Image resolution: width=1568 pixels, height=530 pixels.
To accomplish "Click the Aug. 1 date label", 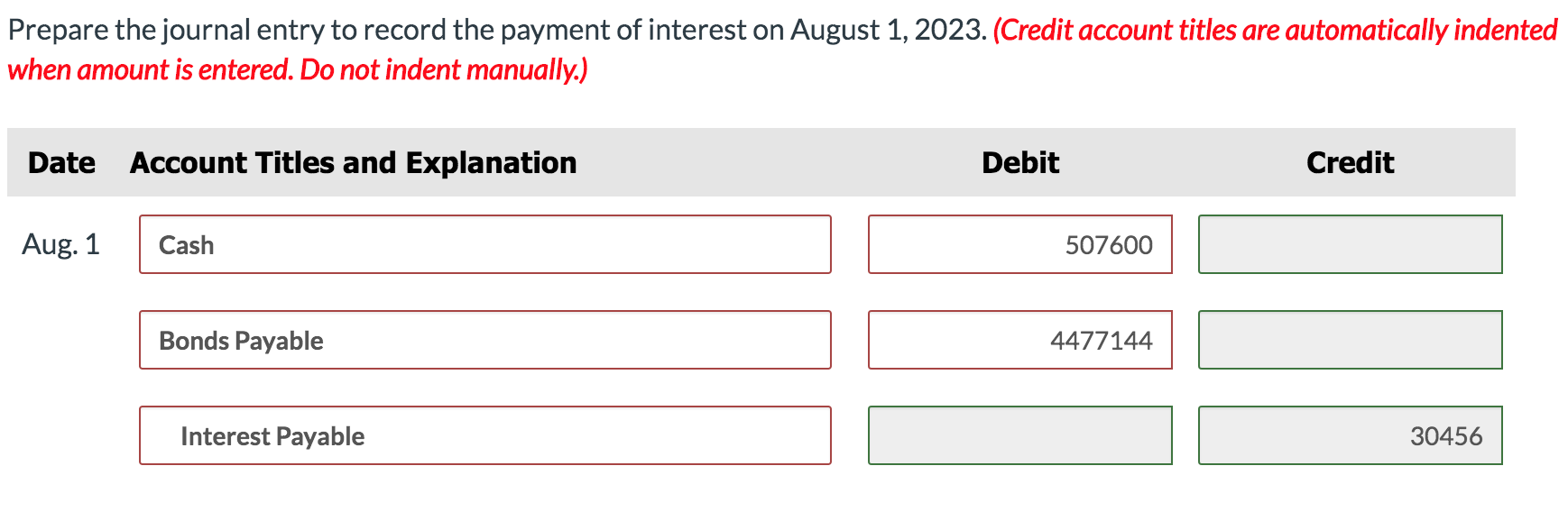I will click(x=63, y=244).
